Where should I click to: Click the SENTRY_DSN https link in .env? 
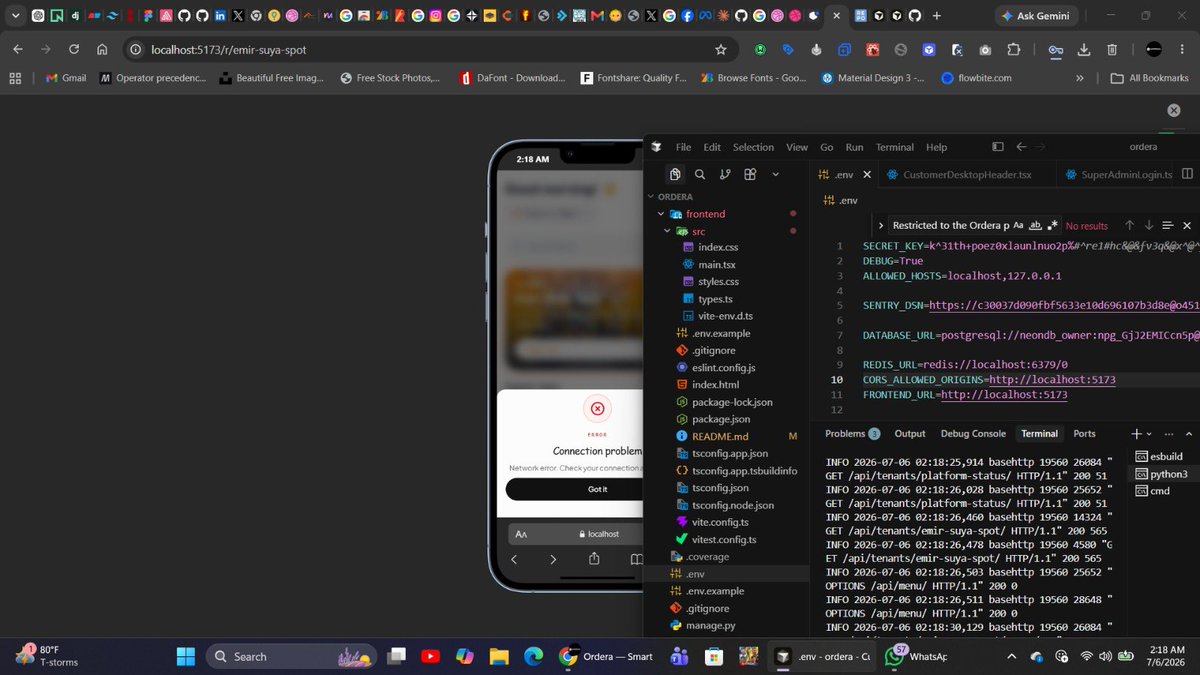[x=1064, y=305]
